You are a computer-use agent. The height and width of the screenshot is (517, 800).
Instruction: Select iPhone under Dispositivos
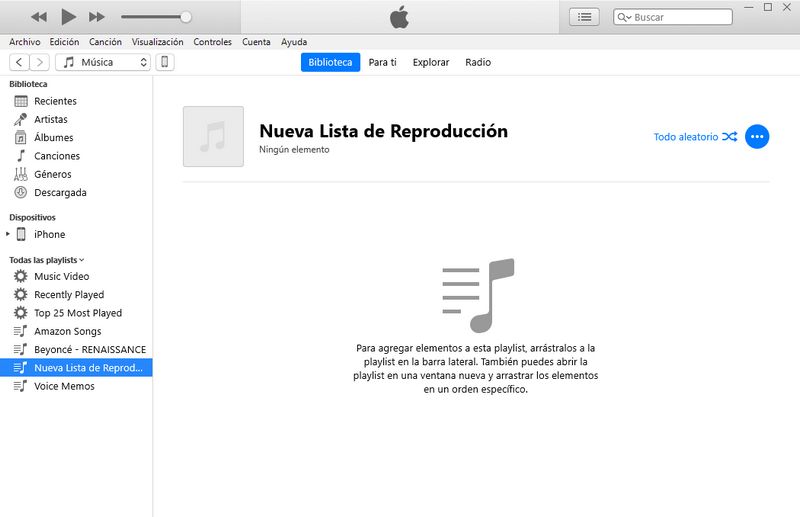click(x=76, y=234)
